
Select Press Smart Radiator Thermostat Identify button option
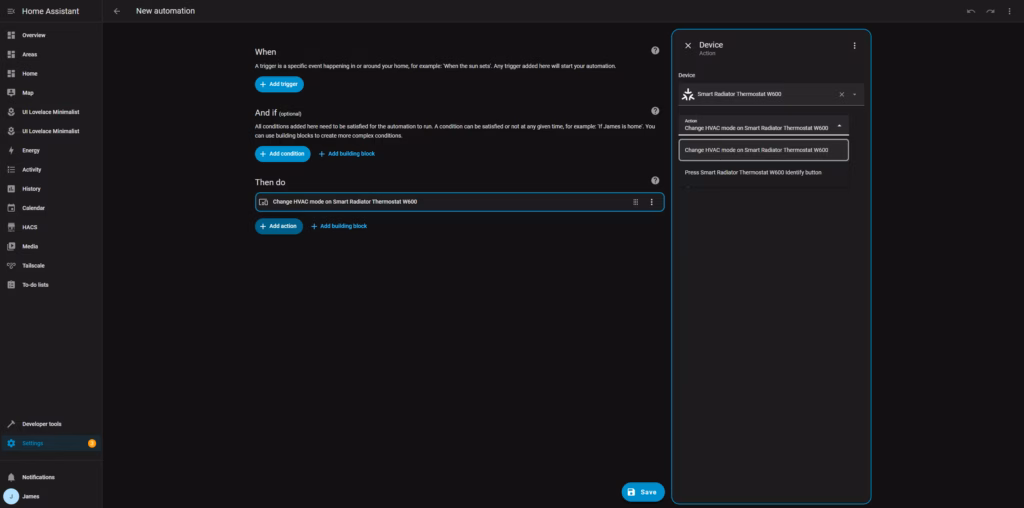coord(753,172)
